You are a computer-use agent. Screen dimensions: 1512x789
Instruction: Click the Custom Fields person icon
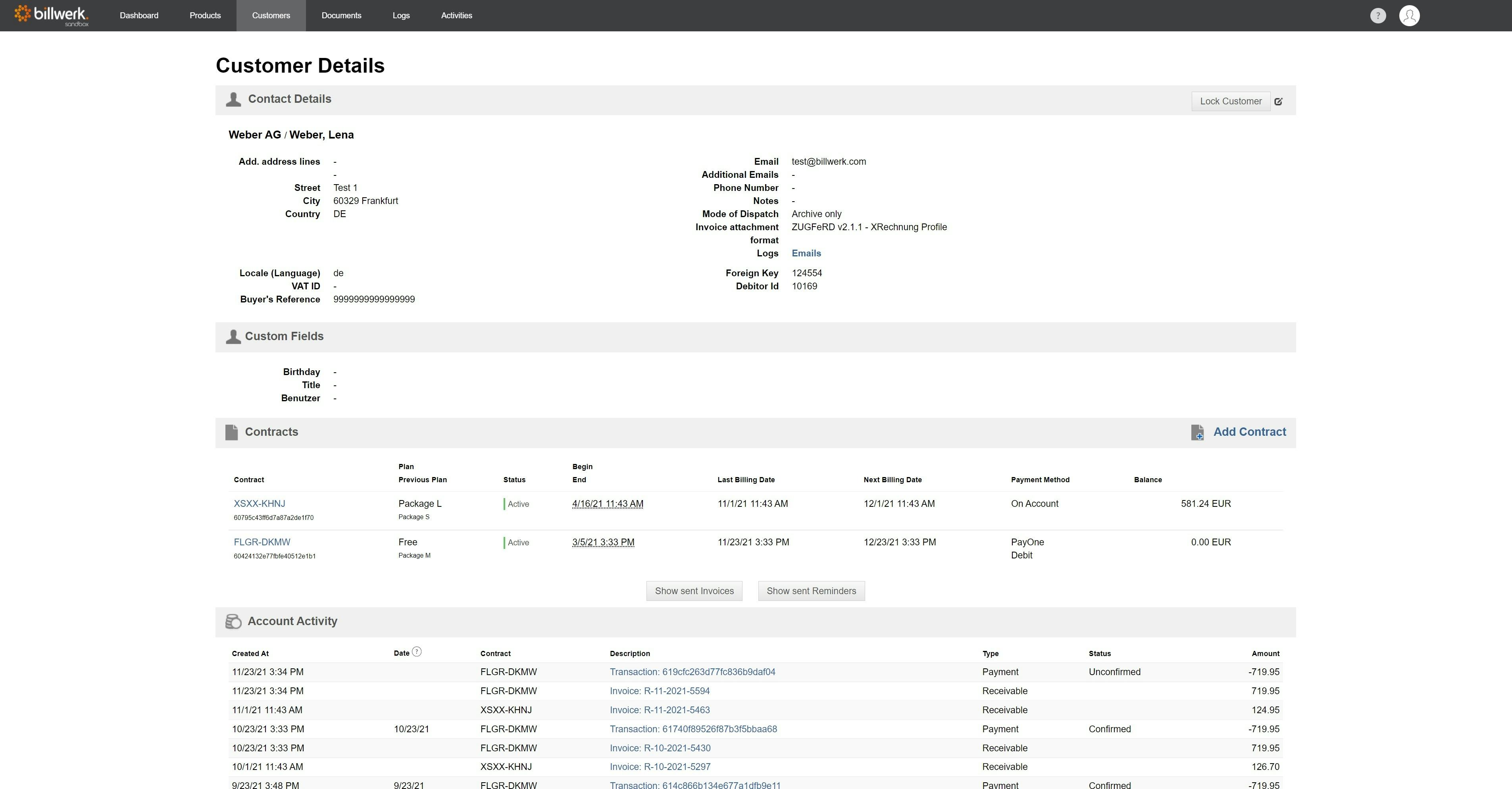pos(233,337)
